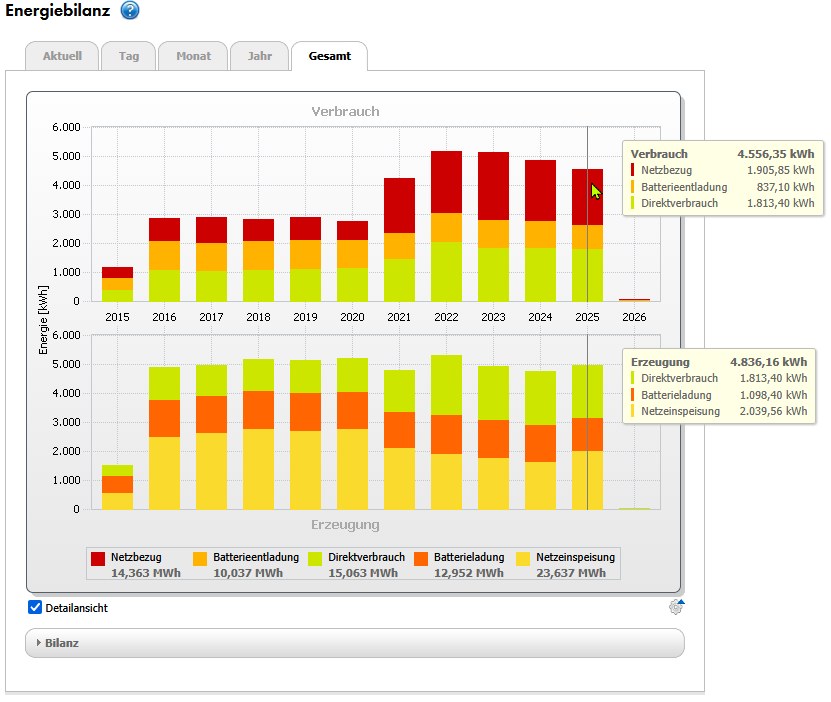Viewport: 831px width, 702px height.
Task: Click the 2021 red Netzbezug bar segment
Action: 399,205
